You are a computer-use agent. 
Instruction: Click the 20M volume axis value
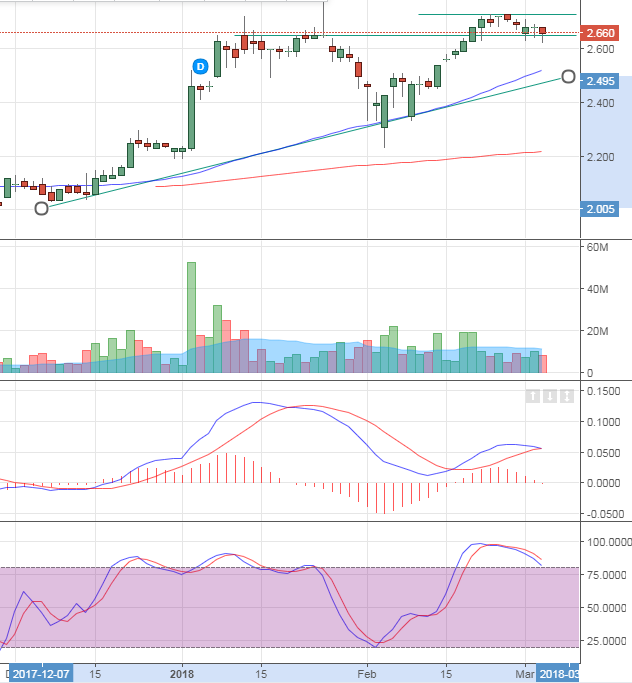597,331
